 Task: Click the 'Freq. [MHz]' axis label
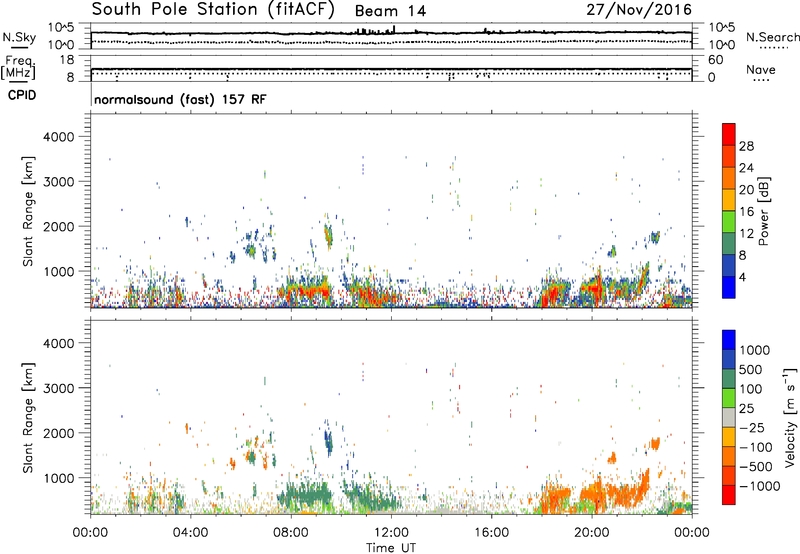[18, 68]
